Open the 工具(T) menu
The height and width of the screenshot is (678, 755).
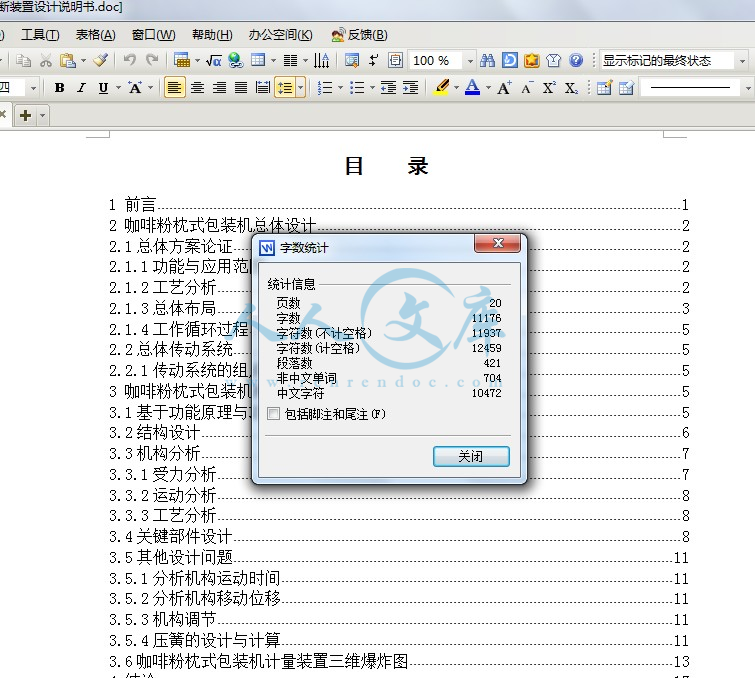pyautogui.click(x=40, y=35)
